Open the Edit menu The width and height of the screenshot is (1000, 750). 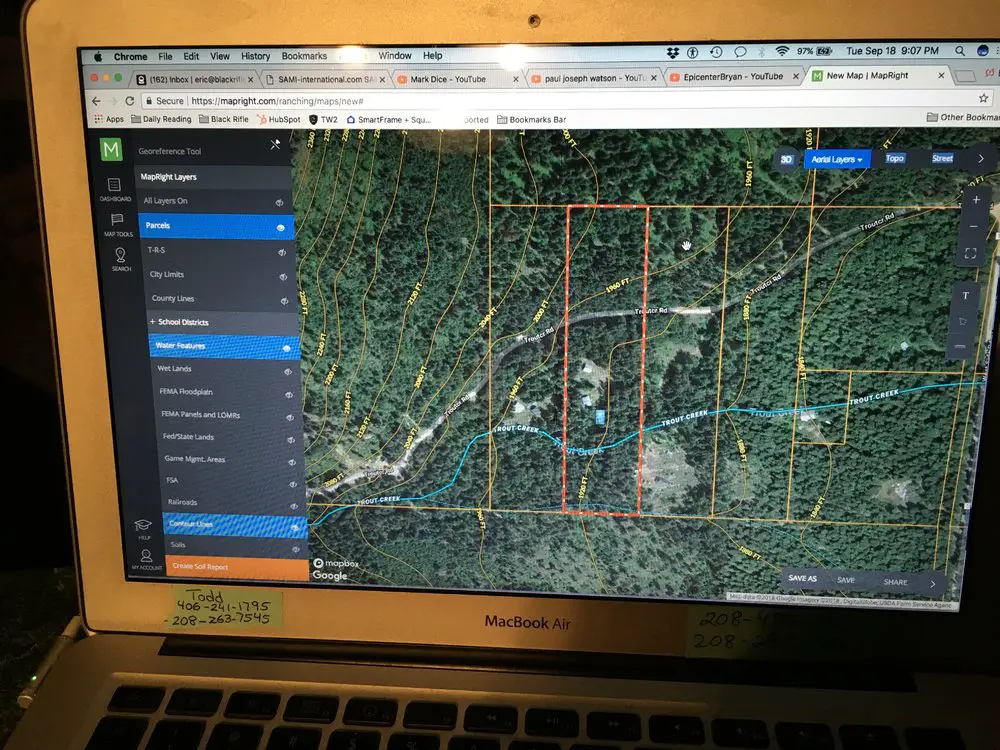[x=191, y=56]
